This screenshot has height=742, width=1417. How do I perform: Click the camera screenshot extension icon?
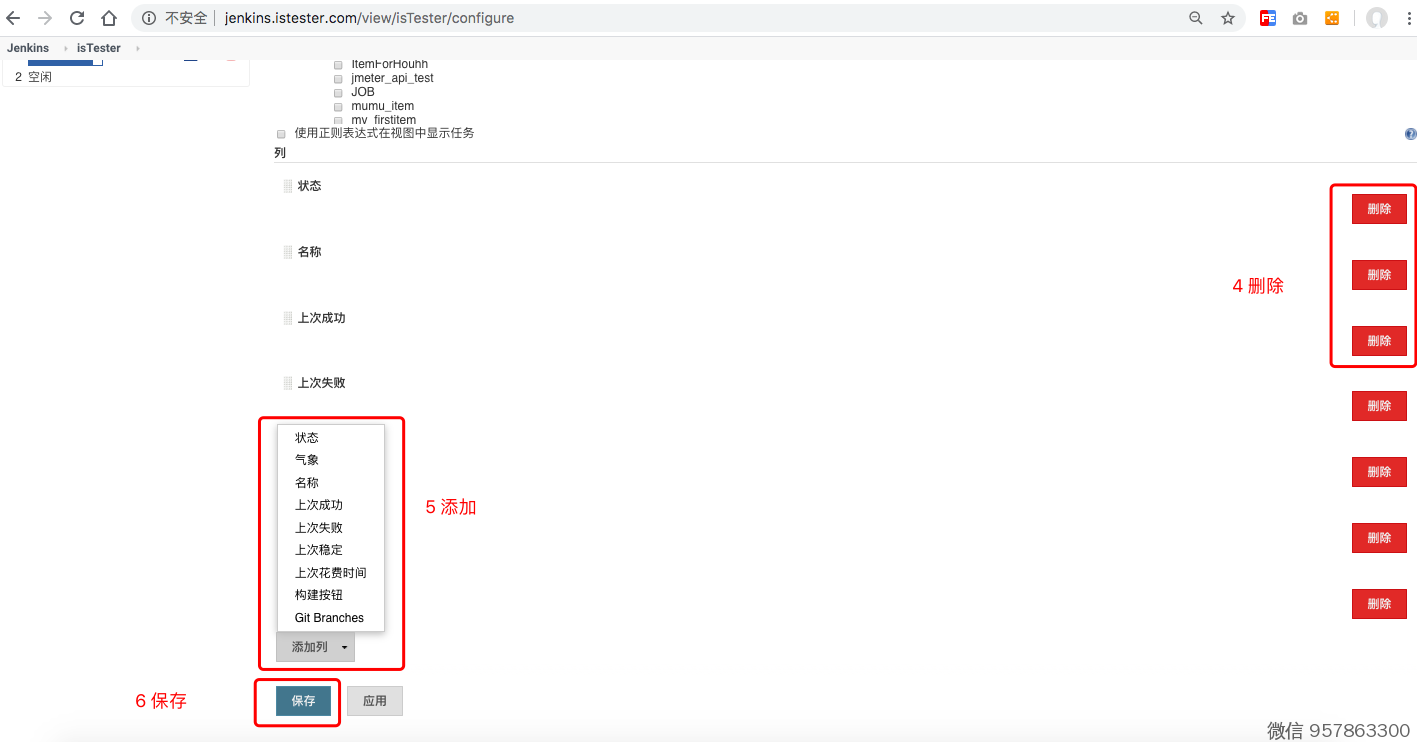[1300, 18]
